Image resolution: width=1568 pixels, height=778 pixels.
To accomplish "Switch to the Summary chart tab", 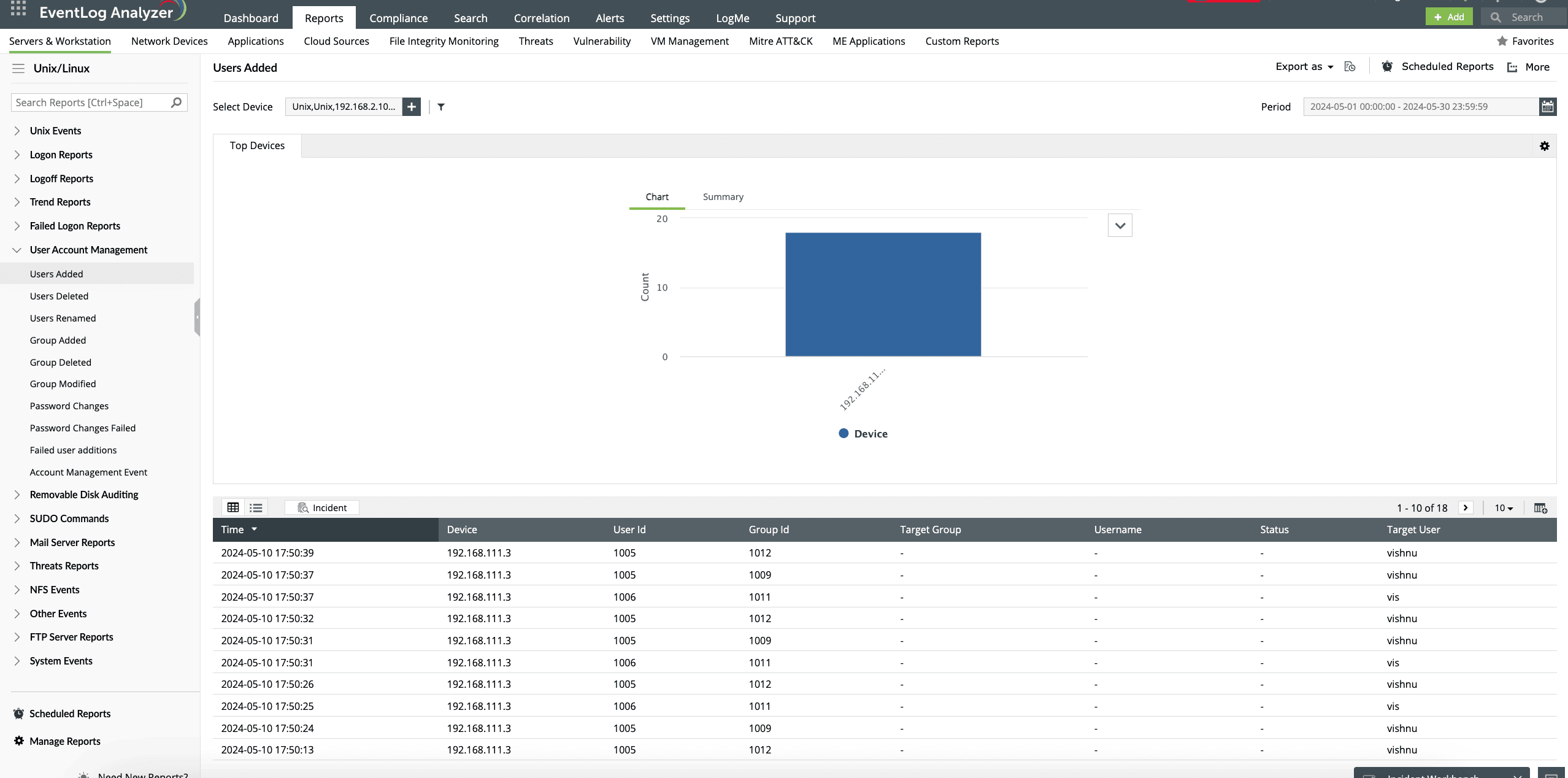I will 723,197.
